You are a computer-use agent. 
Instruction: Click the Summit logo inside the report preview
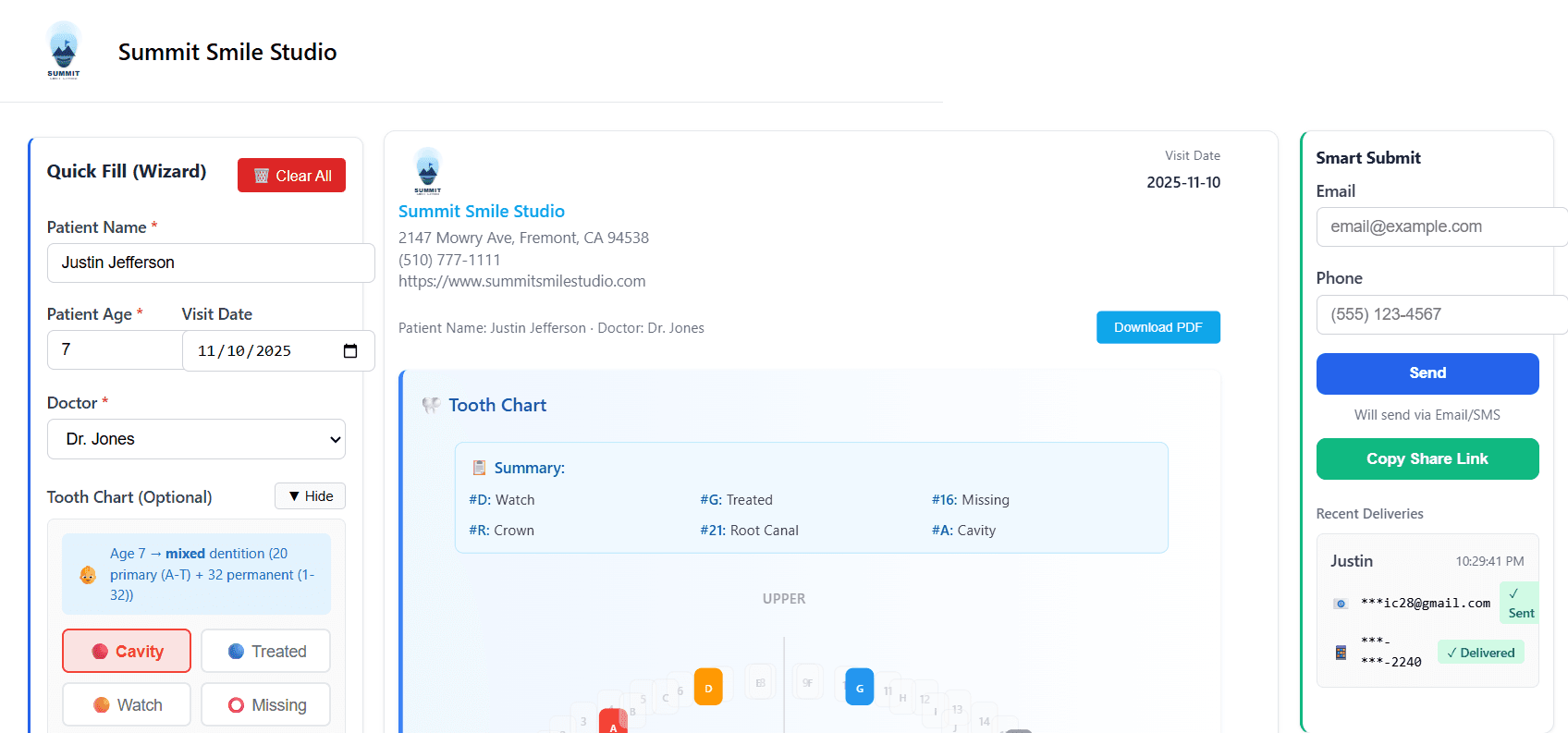click(x=428, y=171)
